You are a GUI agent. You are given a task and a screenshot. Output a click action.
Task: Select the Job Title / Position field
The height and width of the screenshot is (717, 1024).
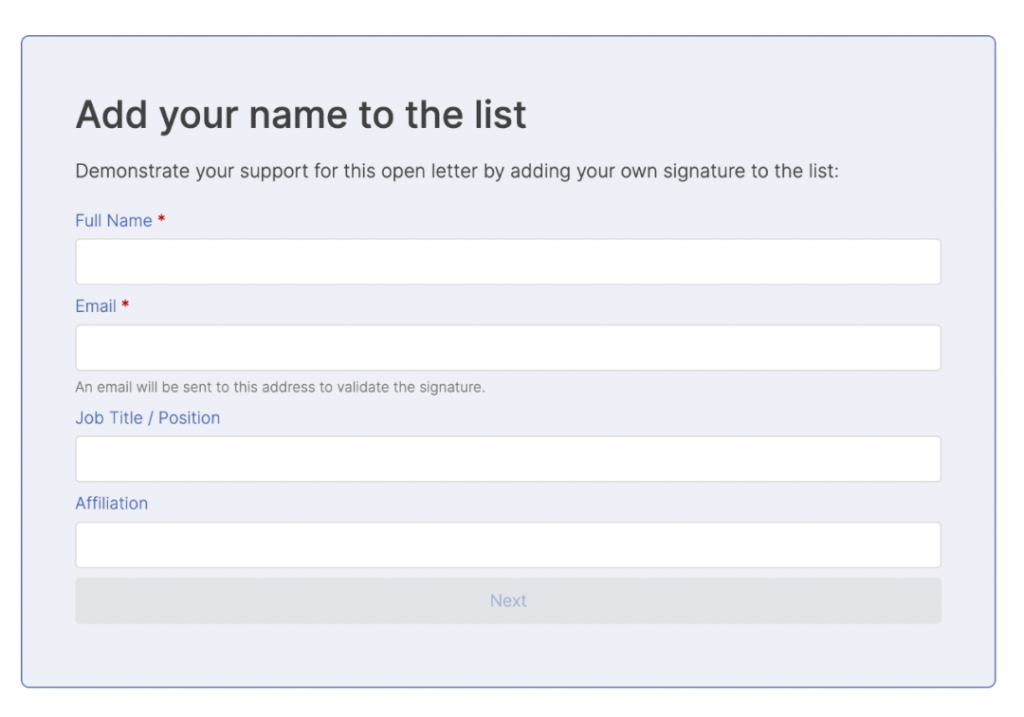pos(508,458)
